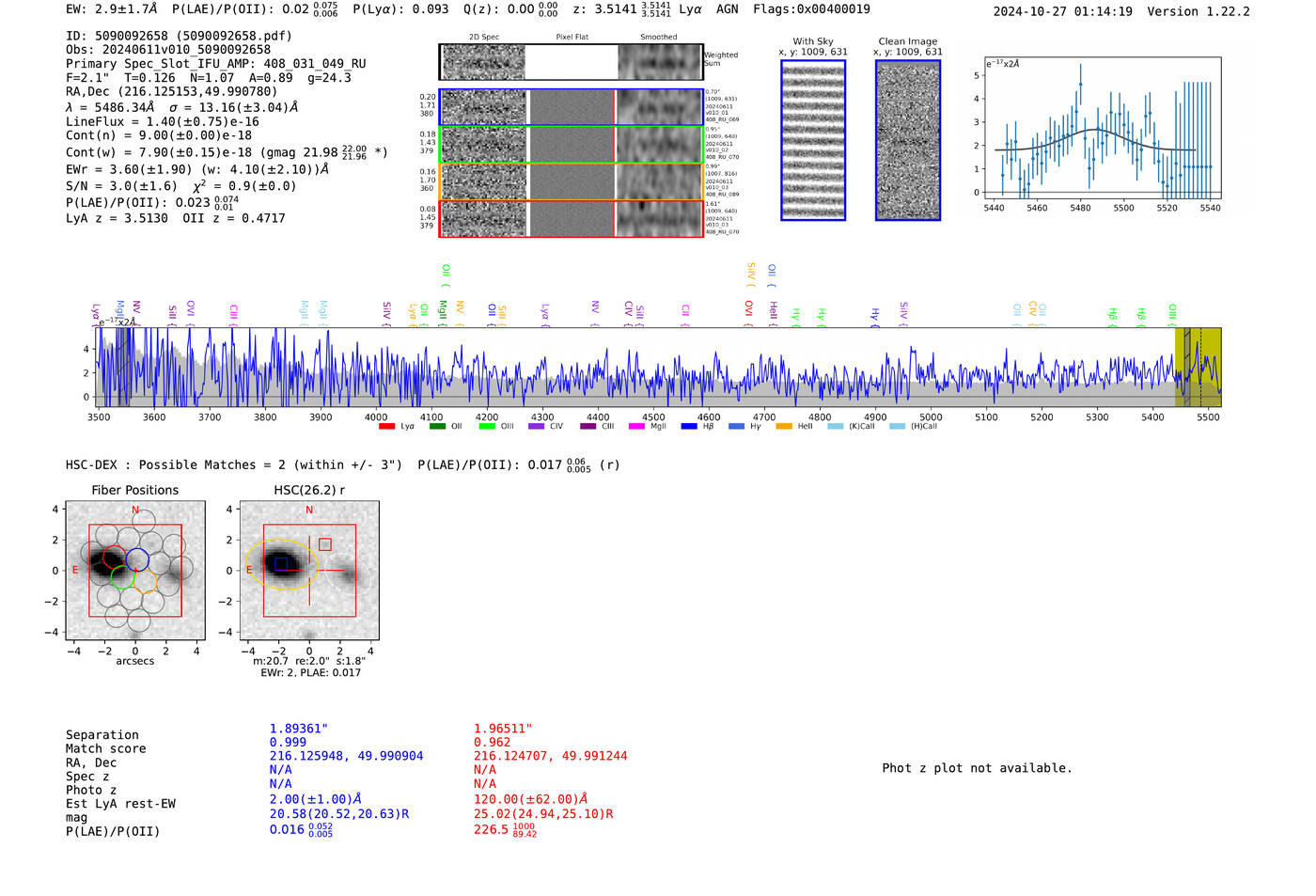This screenshot has width=1316, height=896.
Task: Click the Weighted Sum 2D spectrum strip
Action: (x=572, y=62)
